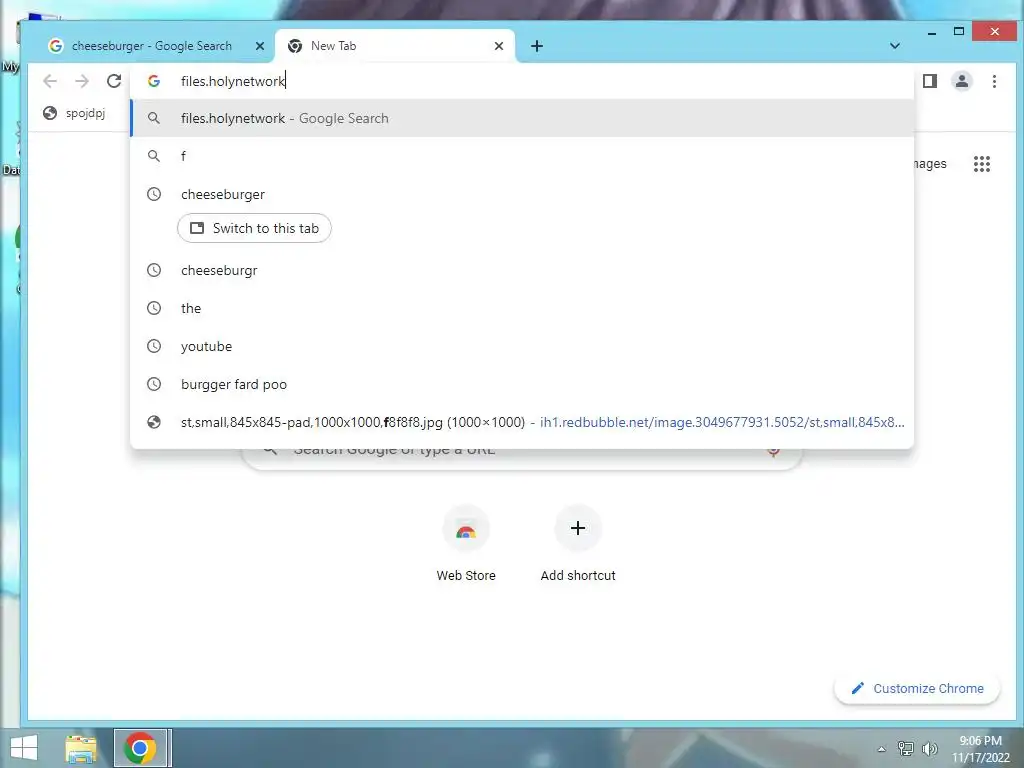1024x768 pixels.
Task: Open the redbubble f8f8f8.jpg image suggestion
Action: [522, 422]
